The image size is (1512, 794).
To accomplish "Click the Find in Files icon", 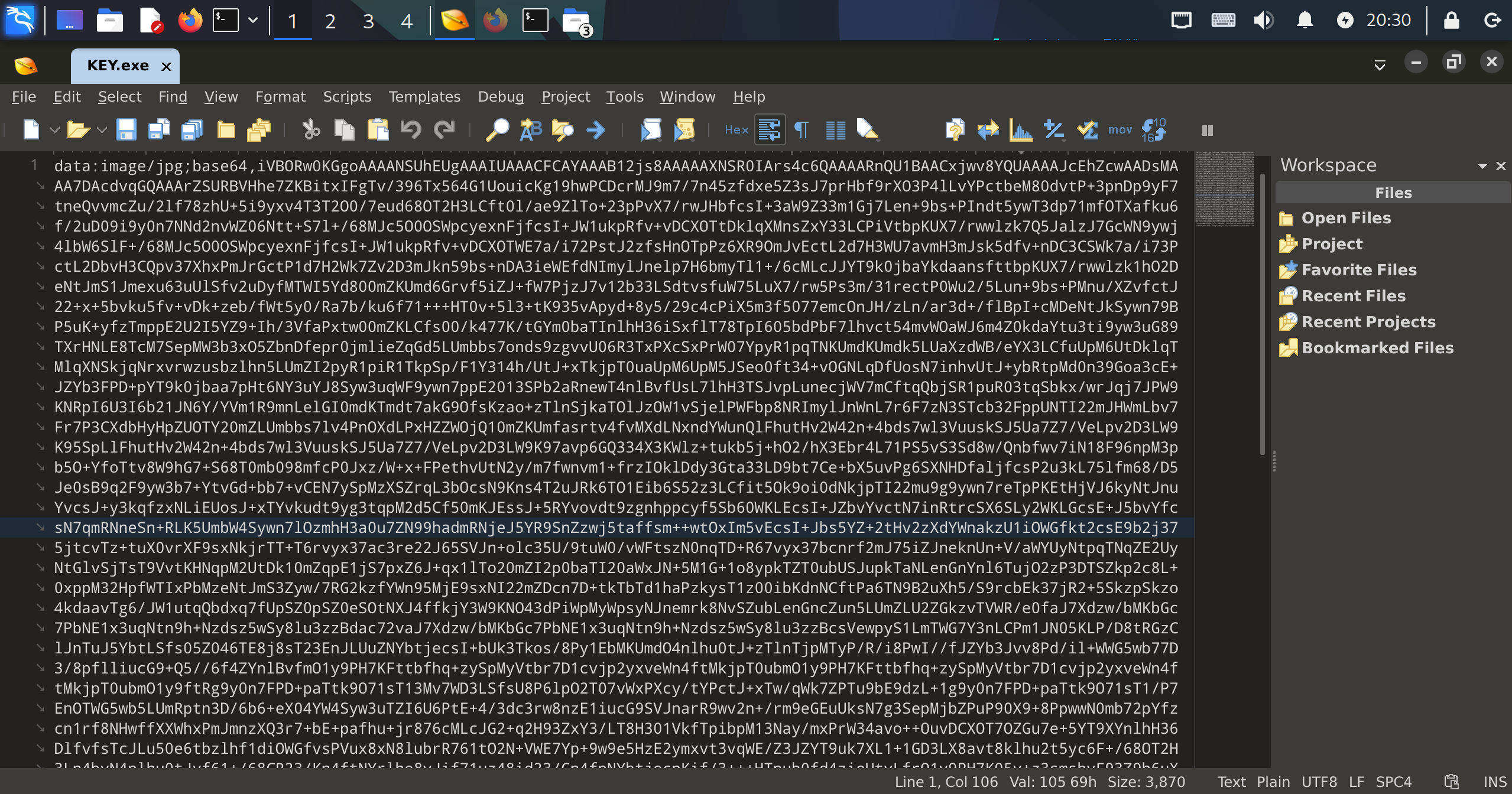I will point(562,129).
